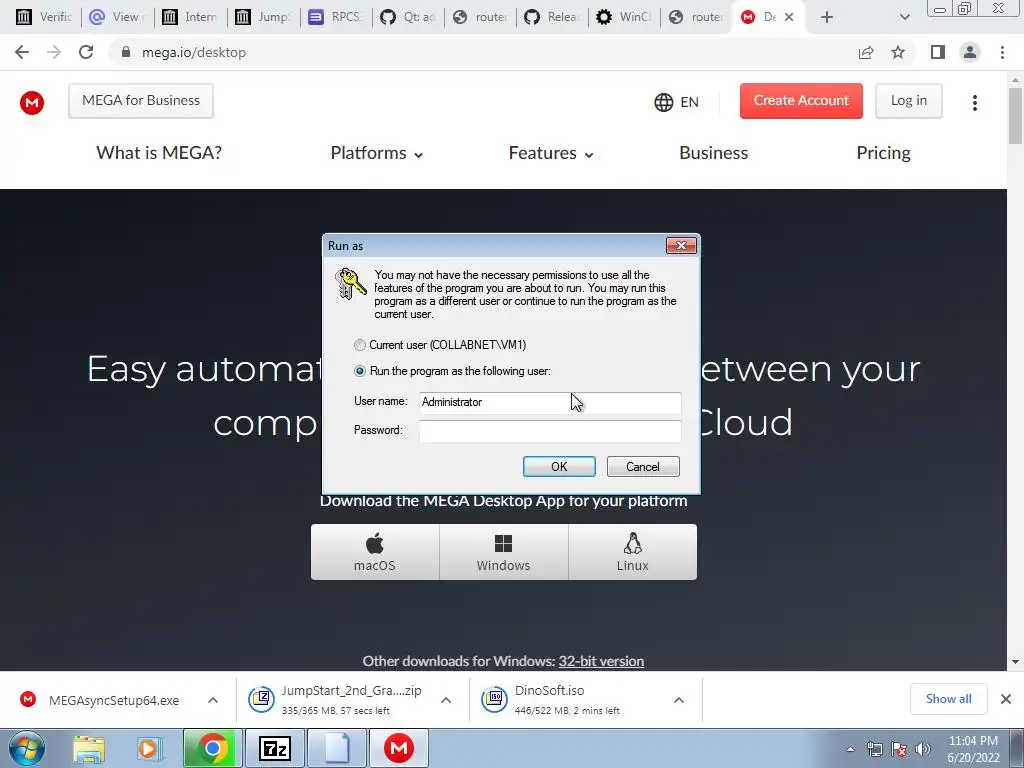Click the User name field
Screen dimensions: 1024x768
550,402
